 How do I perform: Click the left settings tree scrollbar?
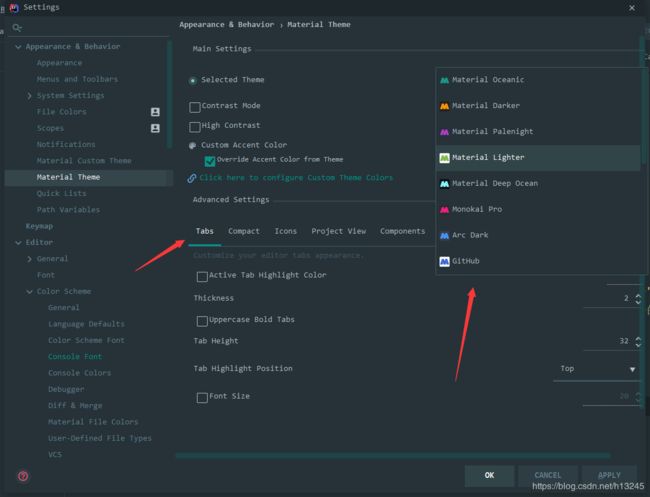[170, 95]
